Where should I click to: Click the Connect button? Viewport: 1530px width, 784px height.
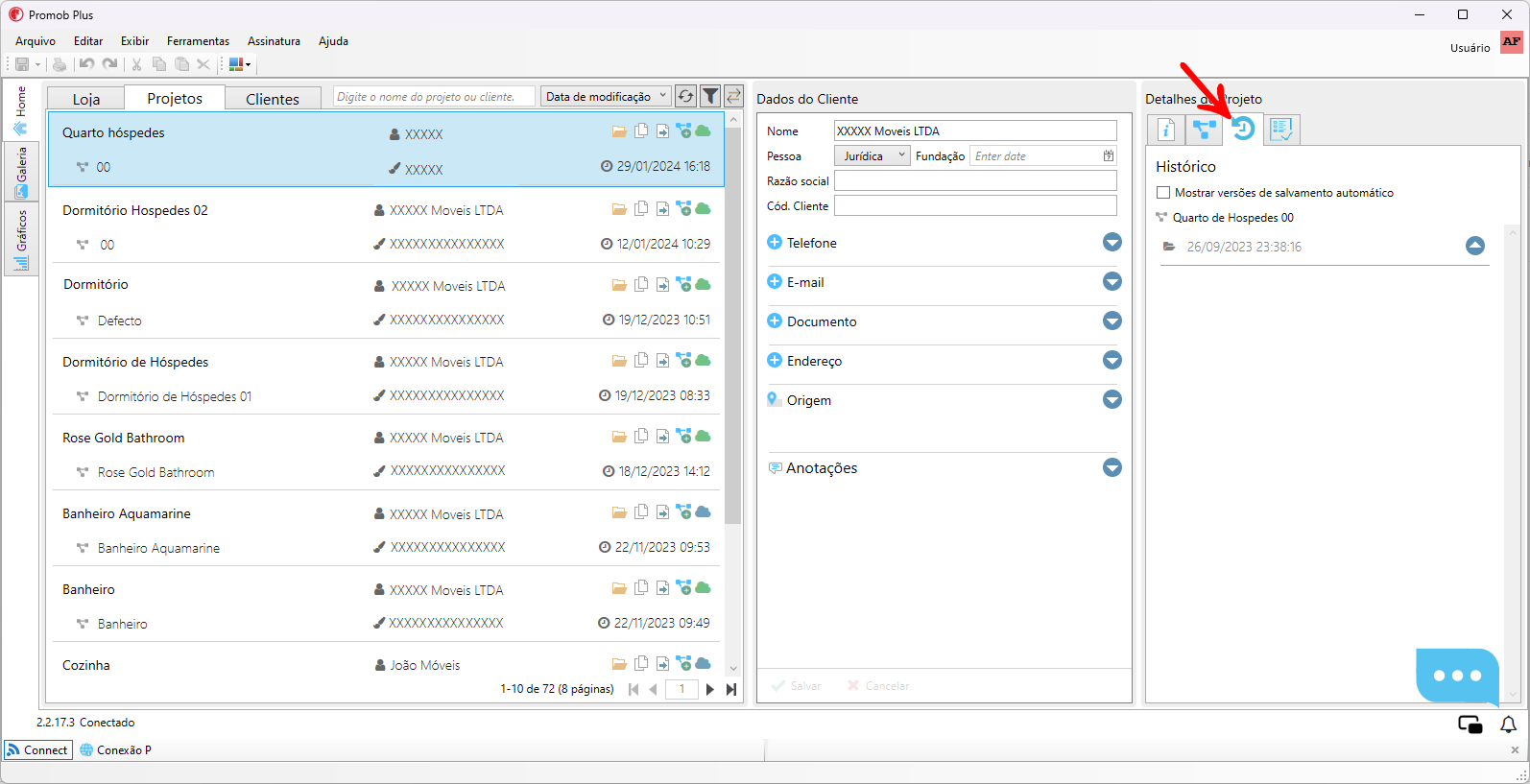click(38, 749)
